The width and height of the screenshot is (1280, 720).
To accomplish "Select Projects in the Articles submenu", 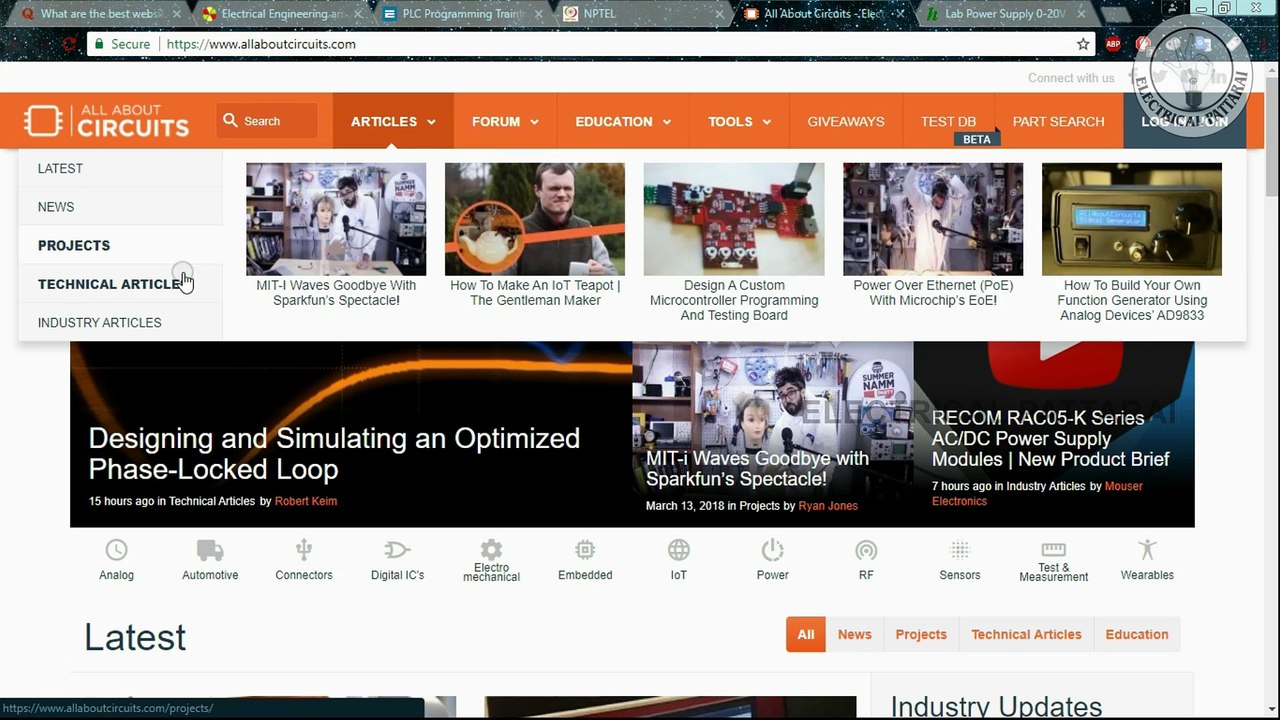I will click(x=120, y=245).
